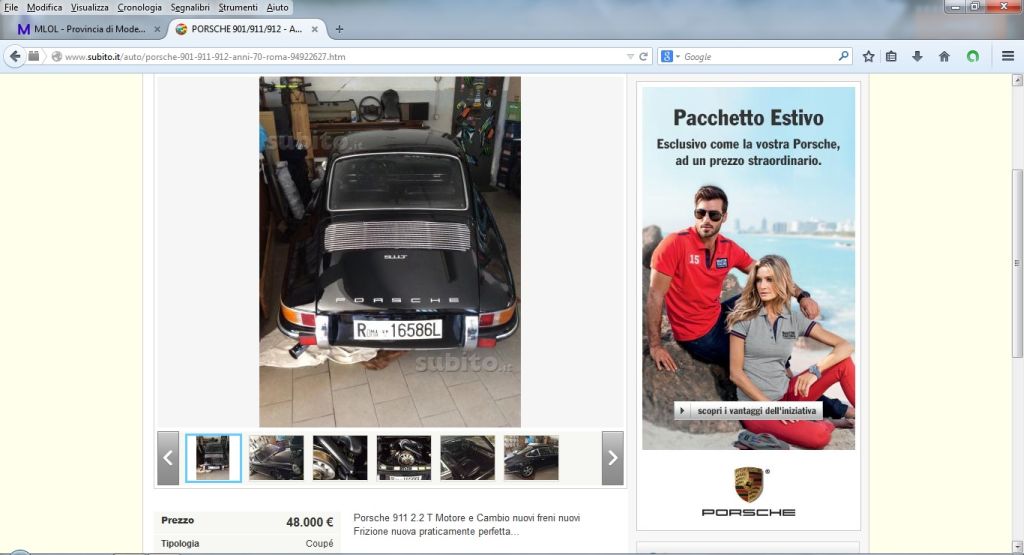Open the Strumenti menu
1024x555 pixels.
(x=238, y=7)
